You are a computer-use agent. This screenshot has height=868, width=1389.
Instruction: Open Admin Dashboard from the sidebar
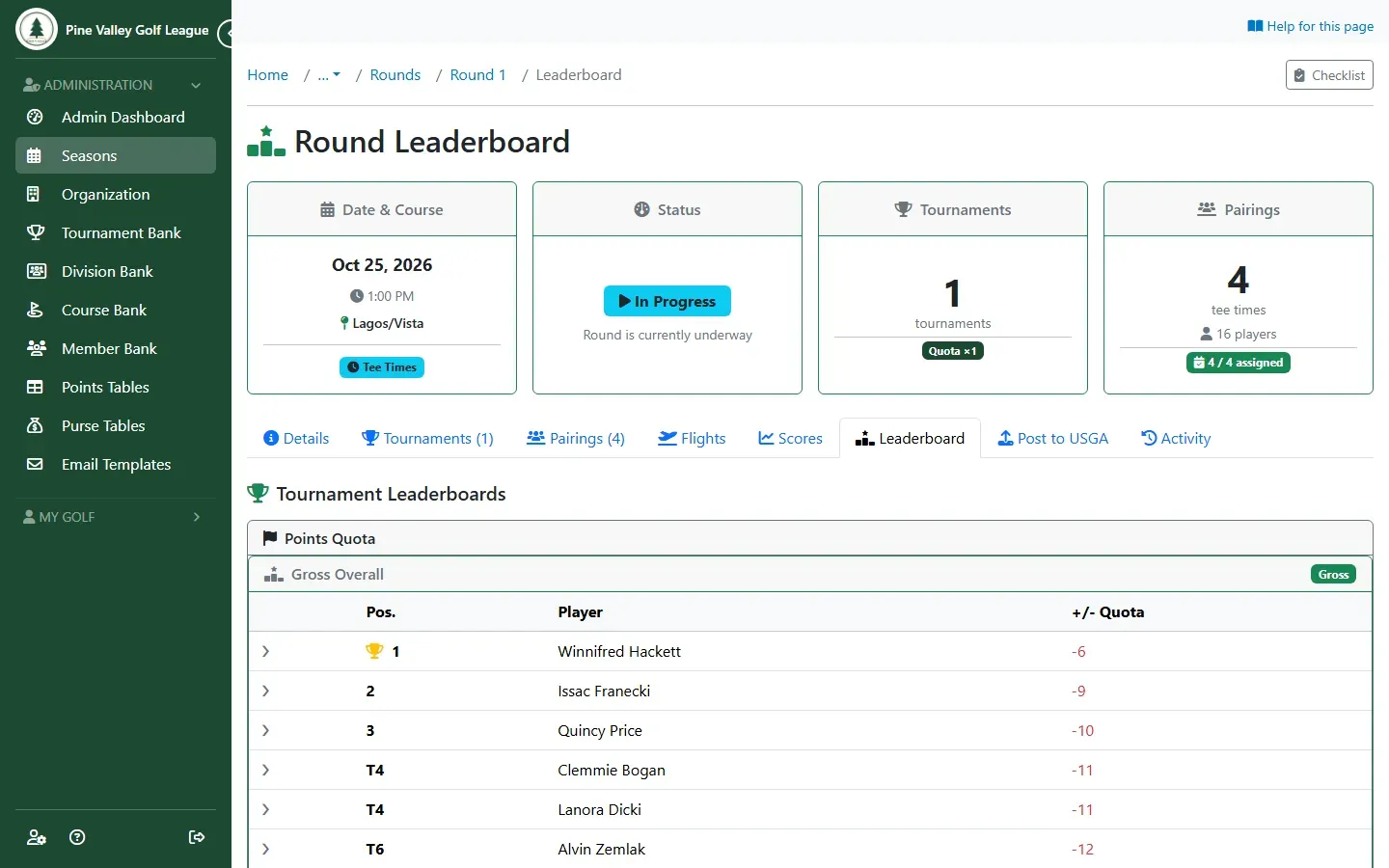point(116,117)
